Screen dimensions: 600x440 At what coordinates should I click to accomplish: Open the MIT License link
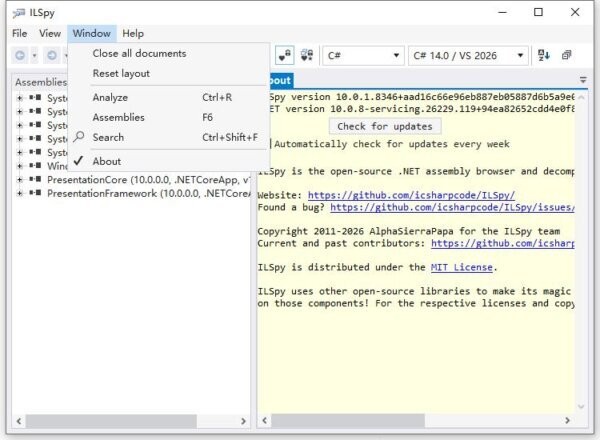click(461, 267)
